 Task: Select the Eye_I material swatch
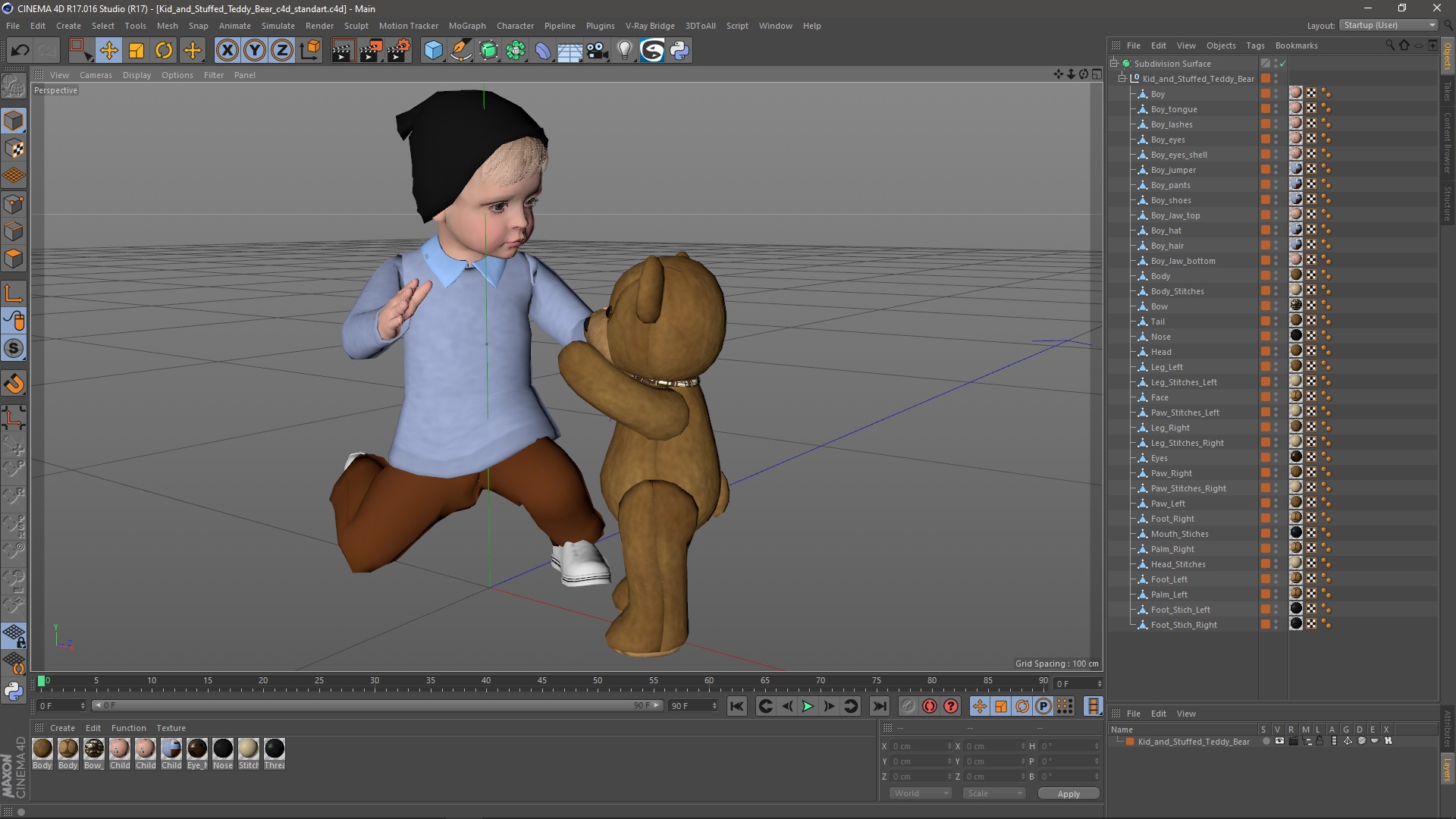coord(197,748)
